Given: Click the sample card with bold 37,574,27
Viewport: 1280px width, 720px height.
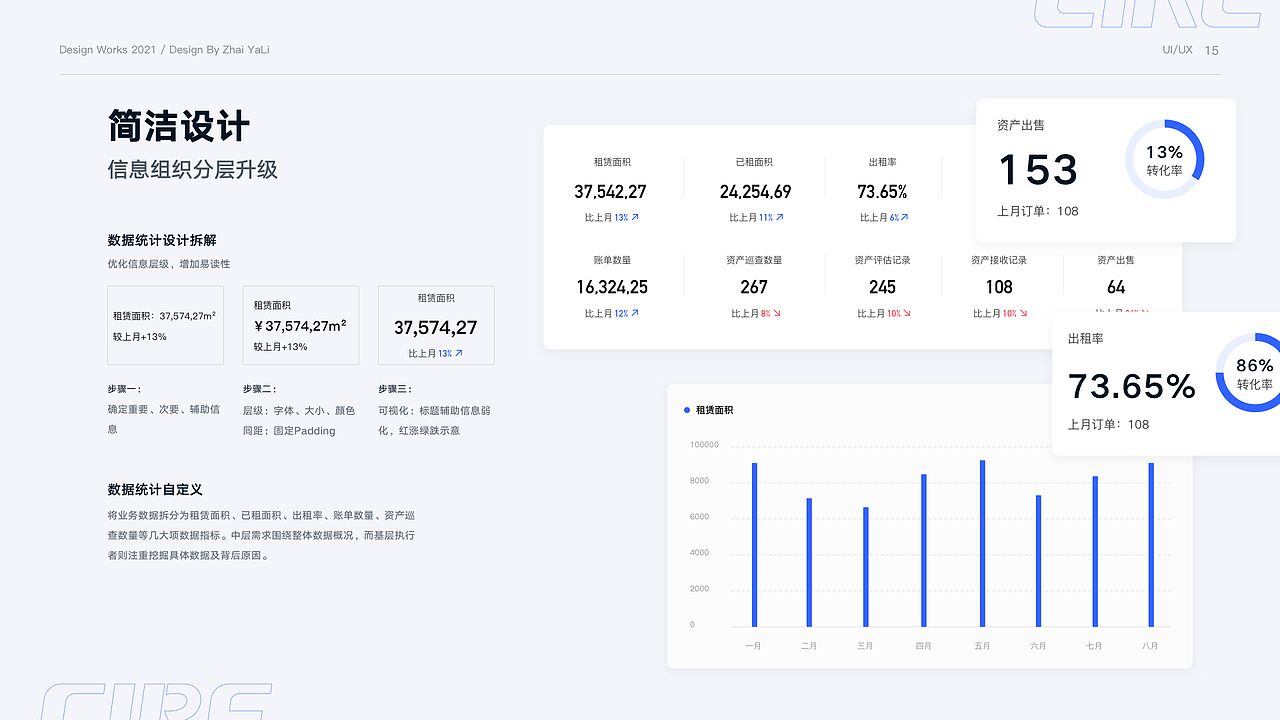Looking at the screenshot, I should click(x=436, y=325).
